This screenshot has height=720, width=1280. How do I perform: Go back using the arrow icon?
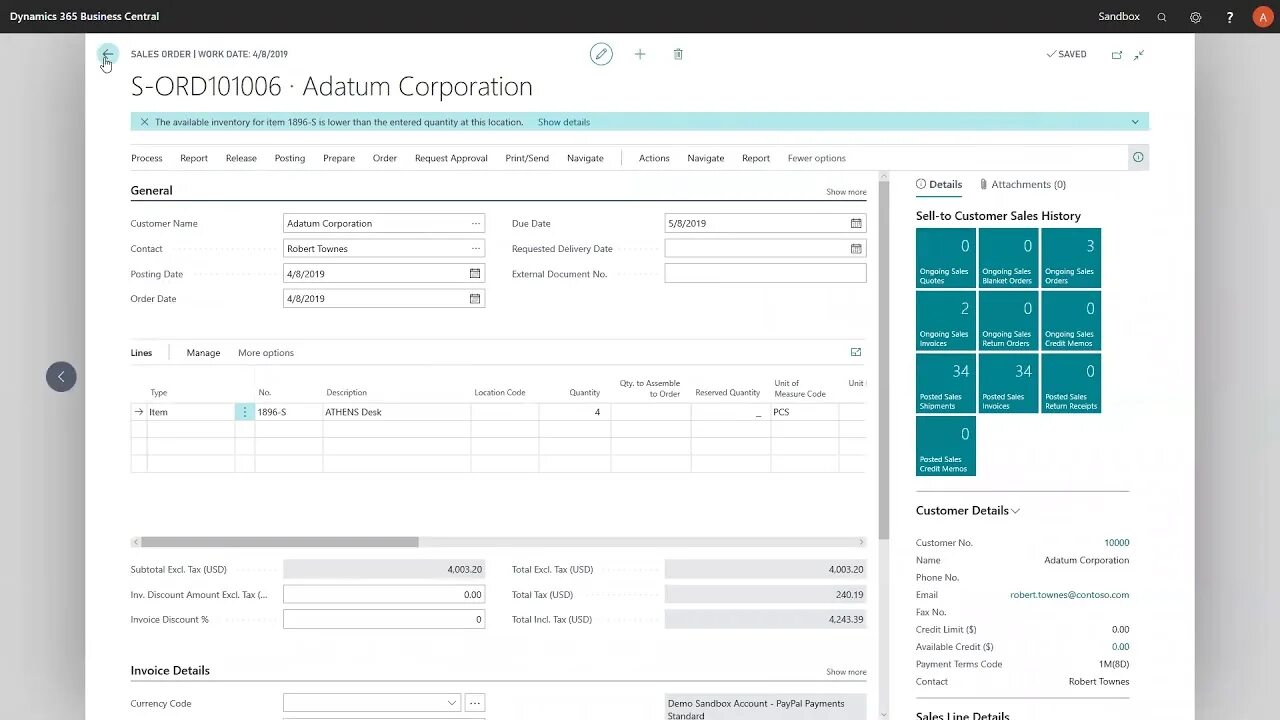pos(108,54)
